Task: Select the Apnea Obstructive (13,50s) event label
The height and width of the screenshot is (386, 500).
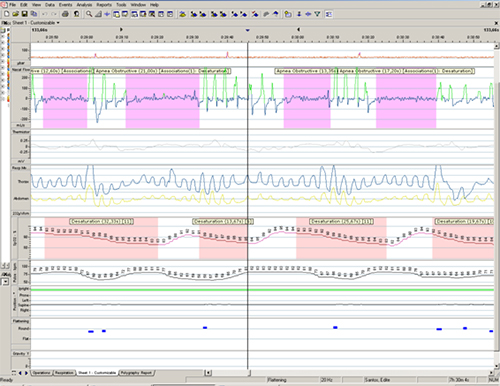Action: (306, 71)
